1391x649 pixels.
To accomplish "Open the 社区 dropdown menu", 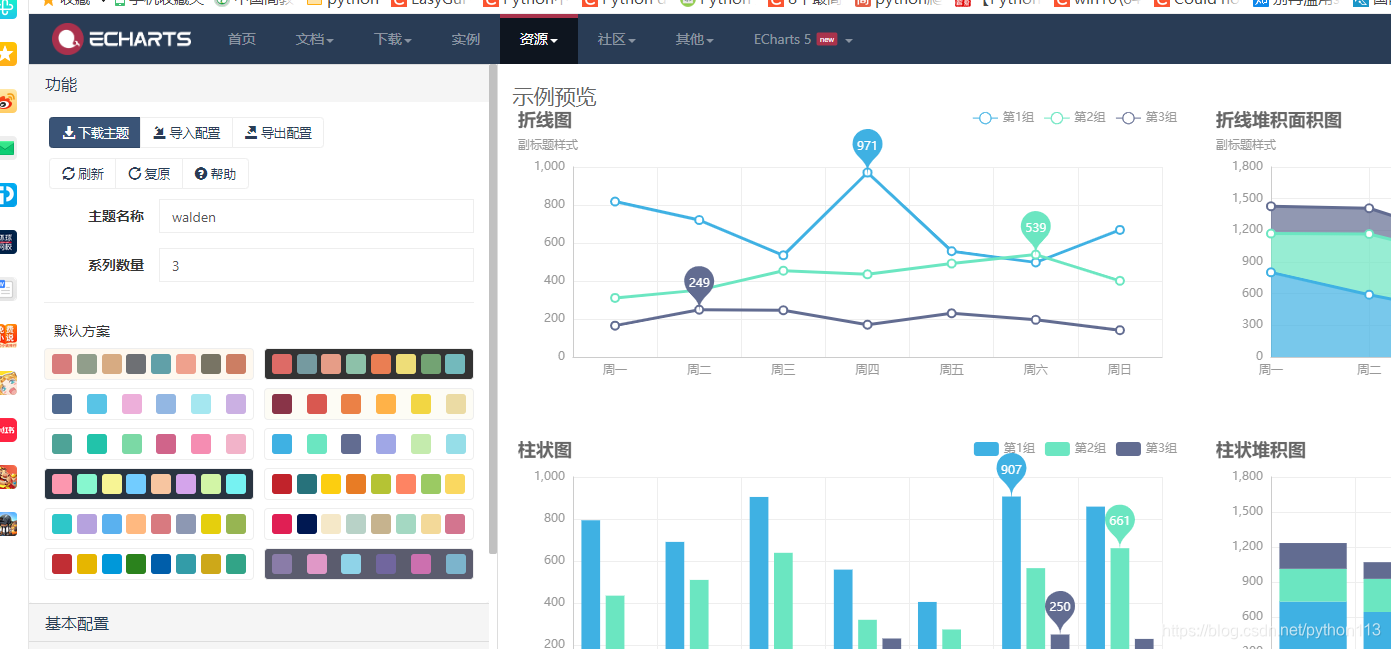I will pos(617,39).
